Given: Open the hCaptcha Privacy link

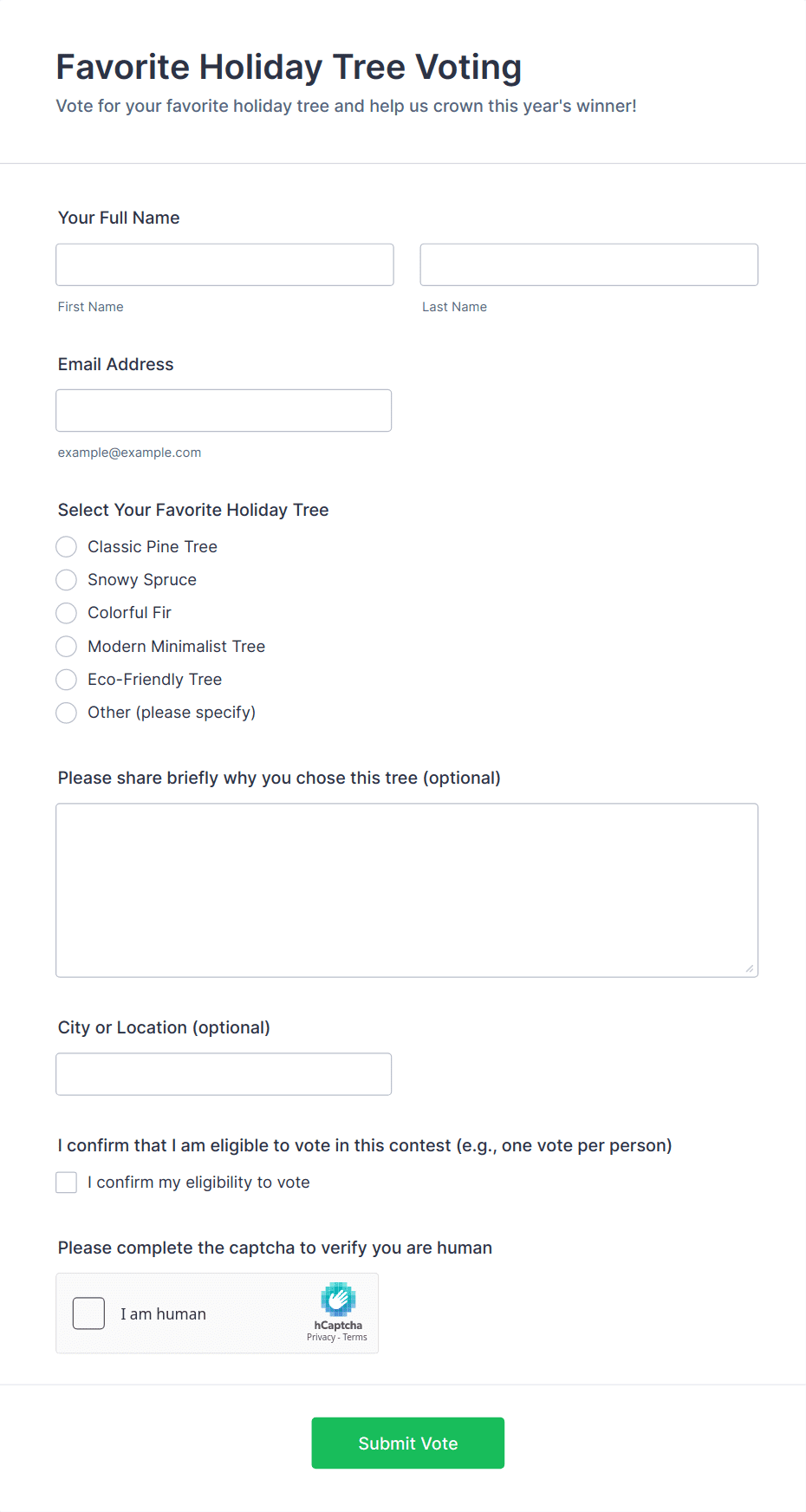Looking at the screenshot, I should pyautogui.click(x=321, y=1337).
